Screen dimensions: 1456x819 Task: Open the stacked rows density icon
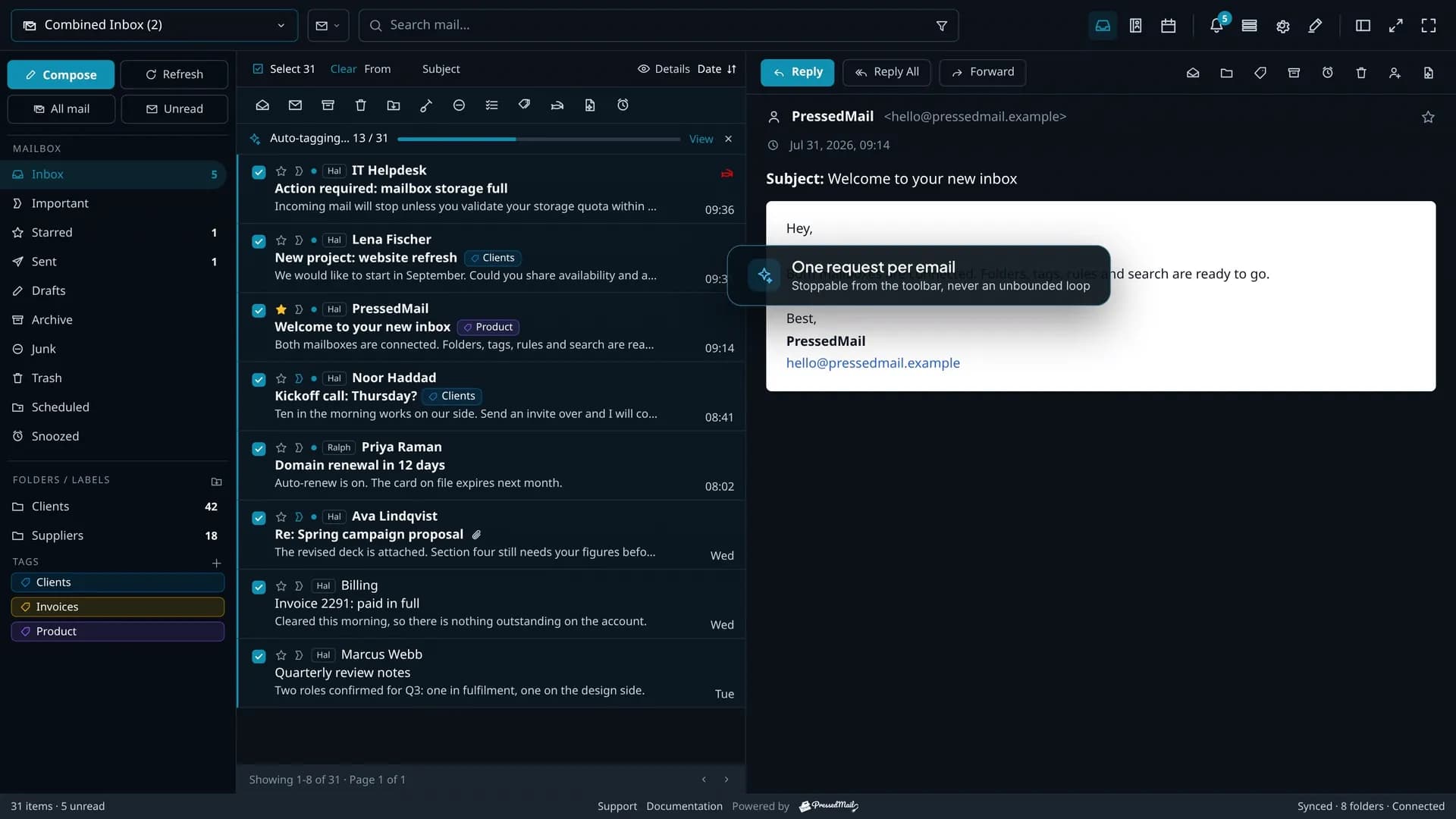click(1250, 26)
